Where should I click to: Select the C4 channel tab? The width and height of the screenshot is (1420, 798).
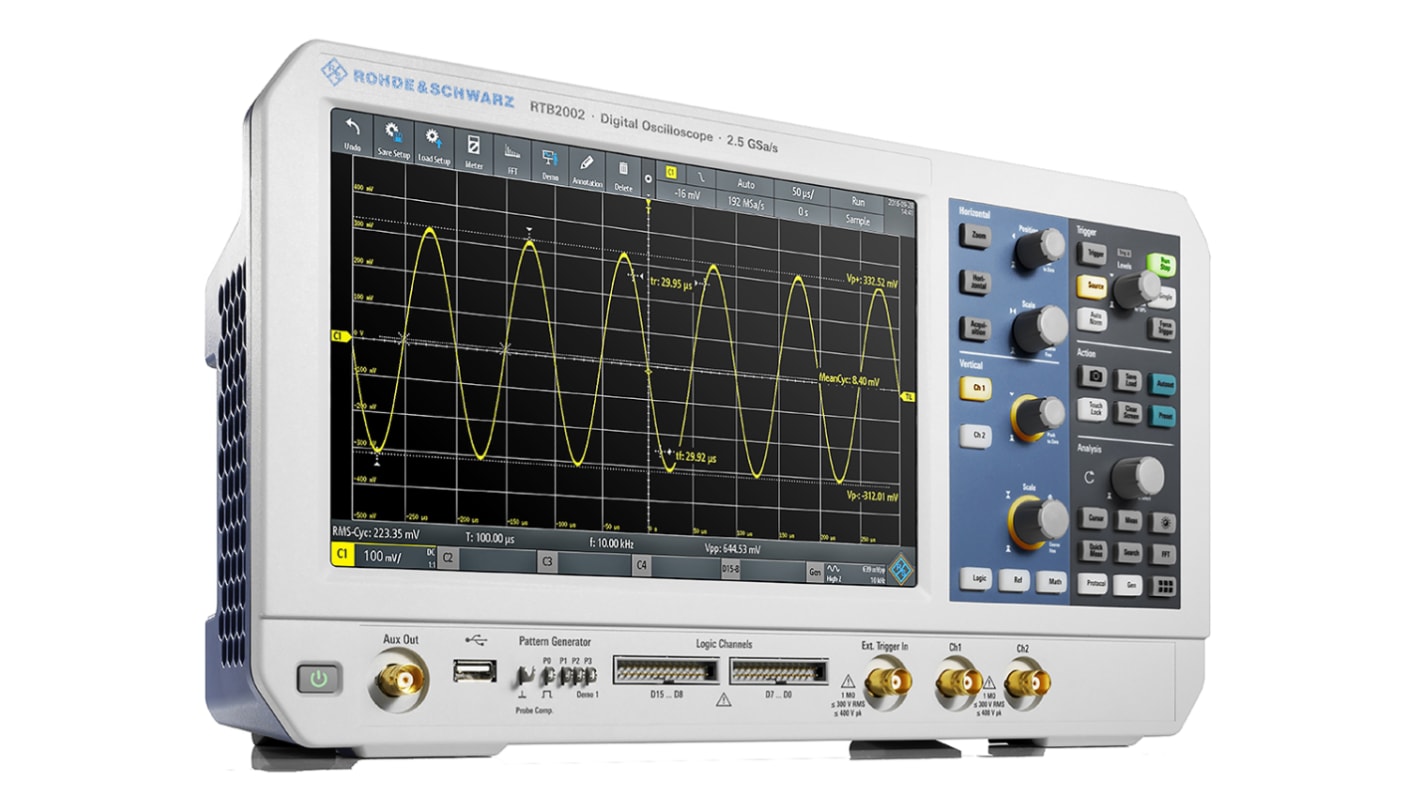643,565
